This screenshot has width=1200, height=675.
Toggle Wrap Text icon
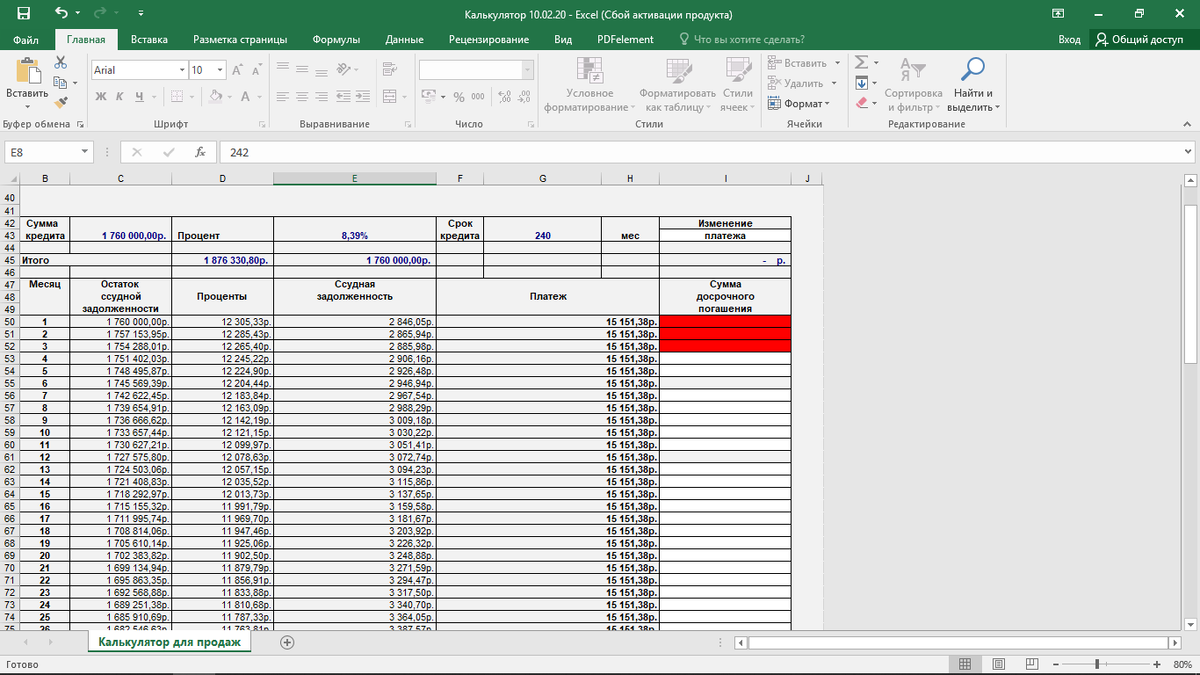click(x=391, y=69)
